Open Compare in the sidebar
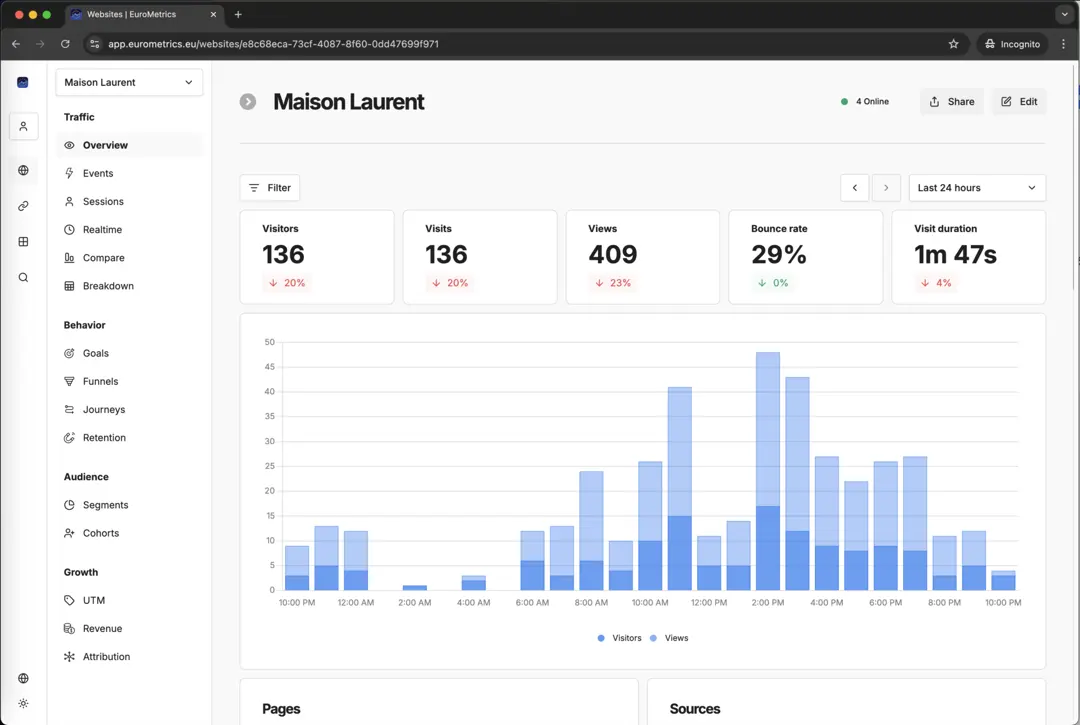The image size is (1080, 725). click(129, 258)
